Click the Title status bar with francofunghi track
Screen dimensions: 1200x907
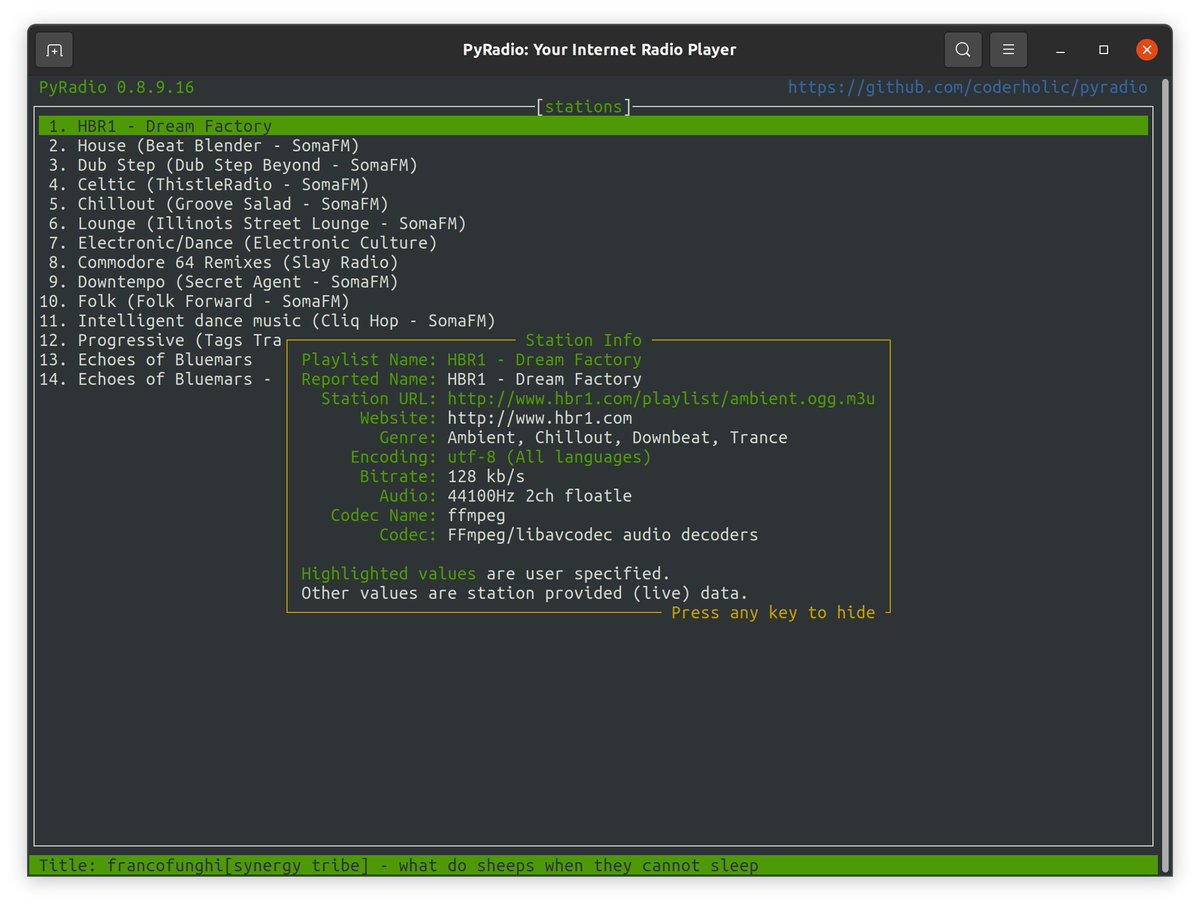point(593,866)
